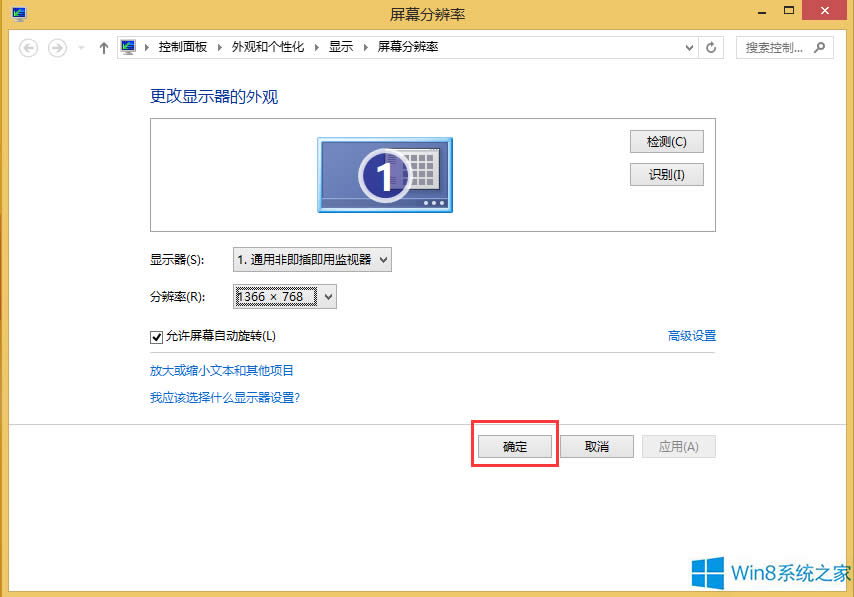Click the up-one-level arrow icon
The image size is (854, 597).
(103, 47)
